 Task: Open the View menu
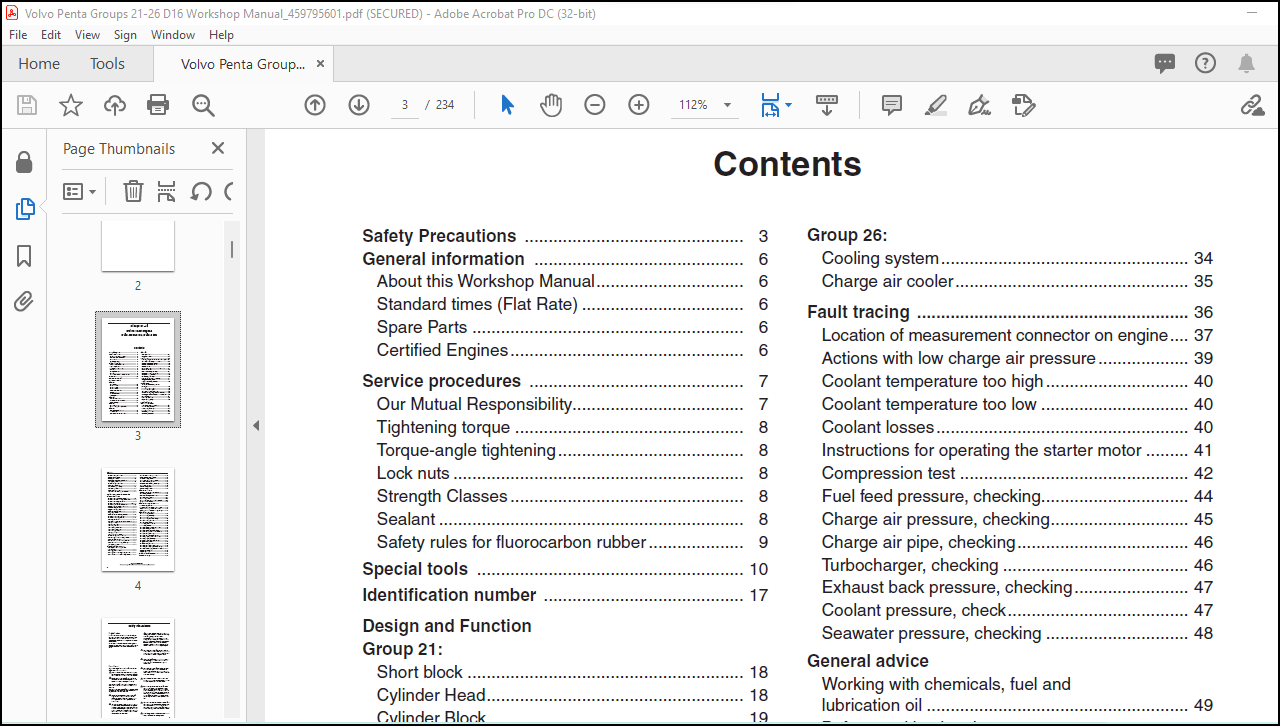[87, 34]
